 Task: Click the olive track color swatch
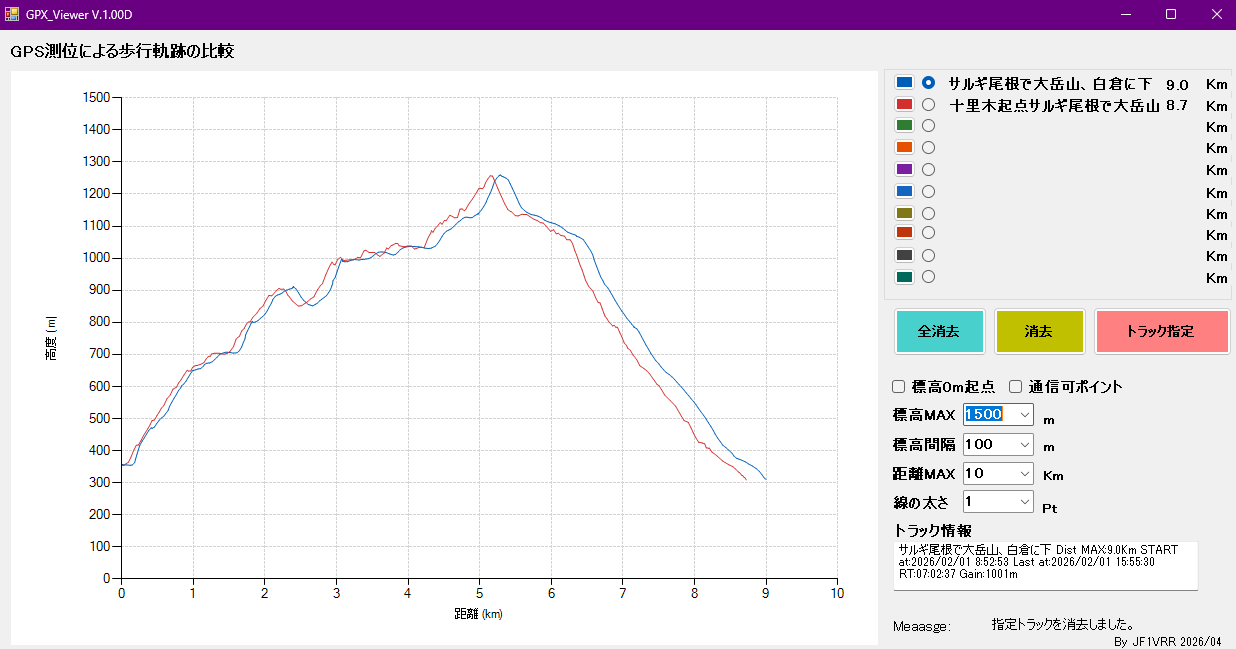[x=905, y=214]
